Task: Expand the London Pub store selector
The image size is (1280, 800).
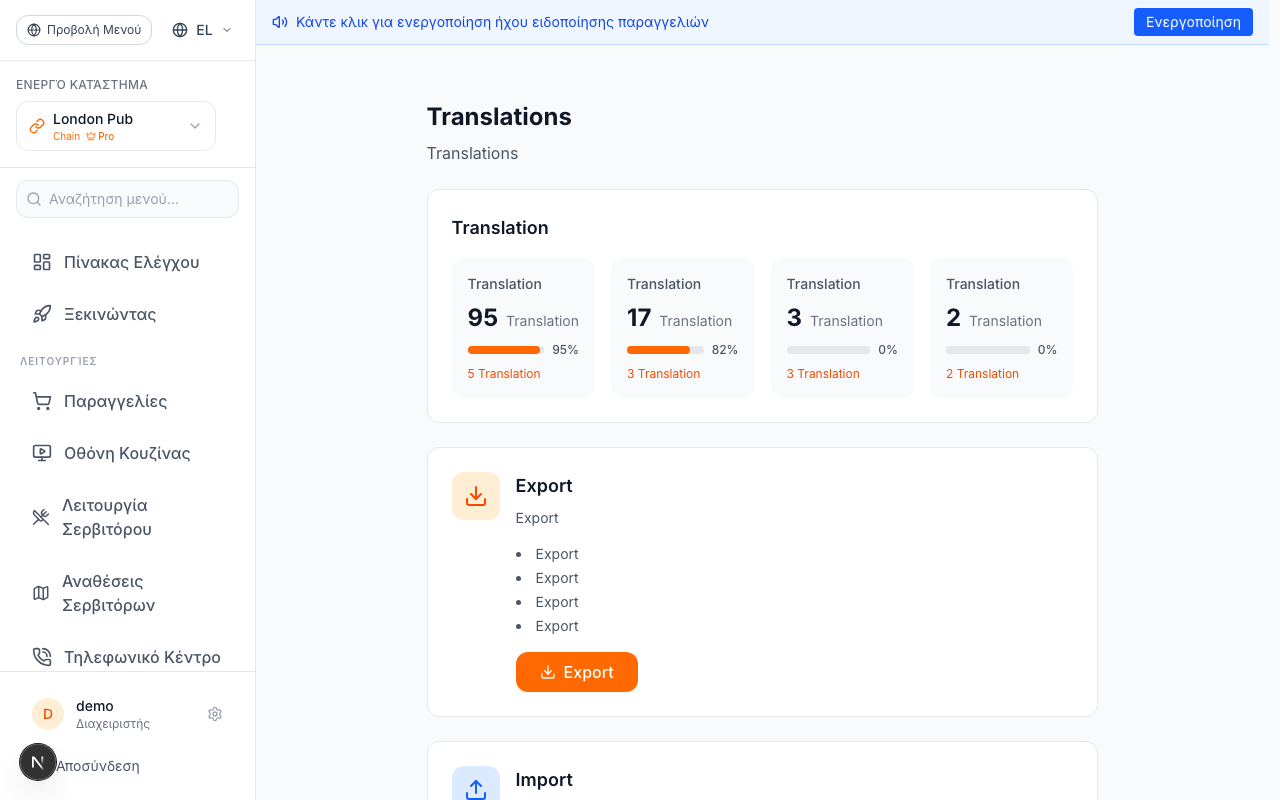Action: (116, 126)
